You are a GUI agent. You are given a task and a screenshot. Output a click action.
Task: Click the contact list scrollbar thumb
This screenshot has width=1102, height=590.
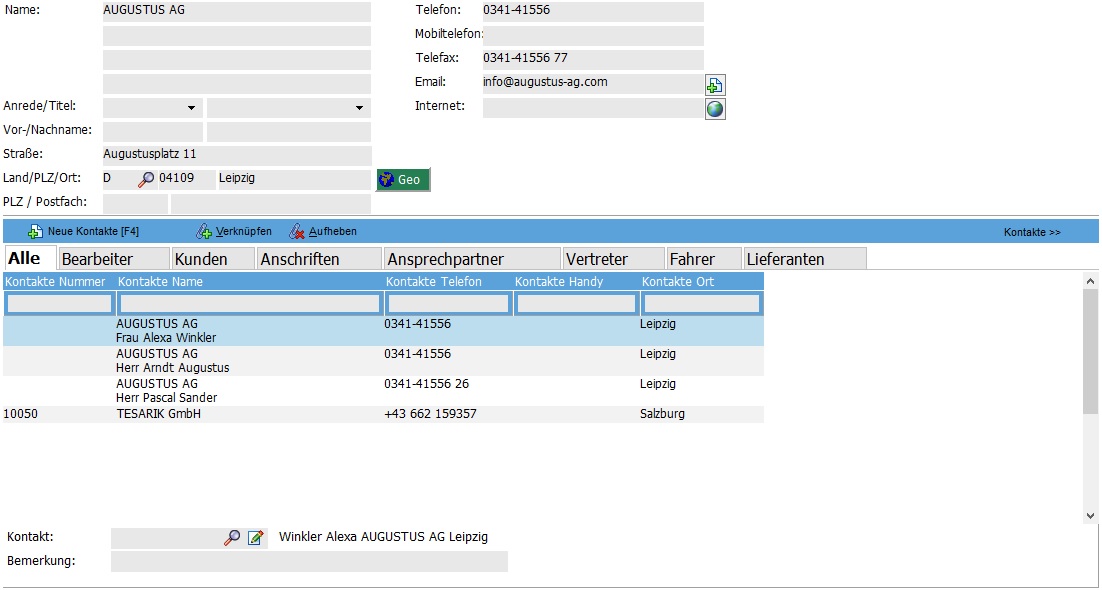point(1090,351)
